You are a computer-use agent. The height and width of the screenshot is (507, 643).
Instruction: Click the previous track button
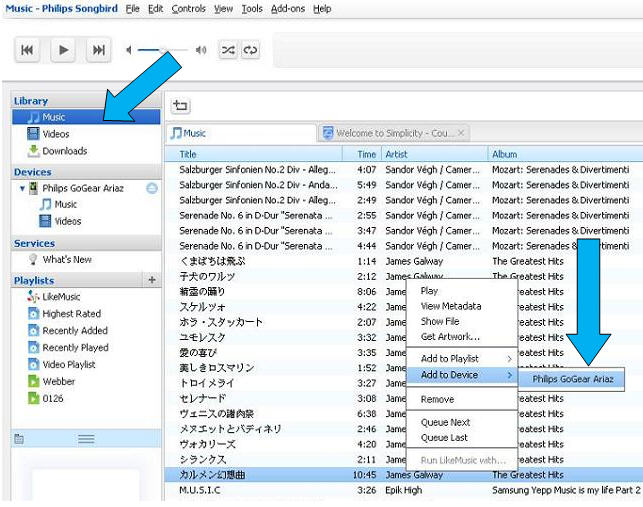[x=27, y=50]
